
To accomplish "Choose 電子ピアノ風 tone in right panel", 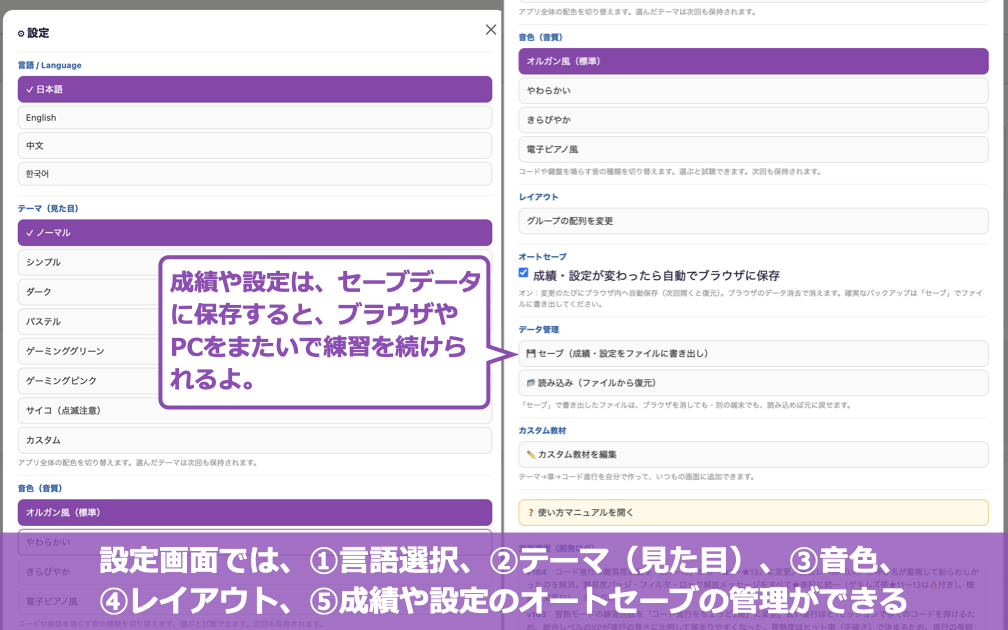I will 753,149.
